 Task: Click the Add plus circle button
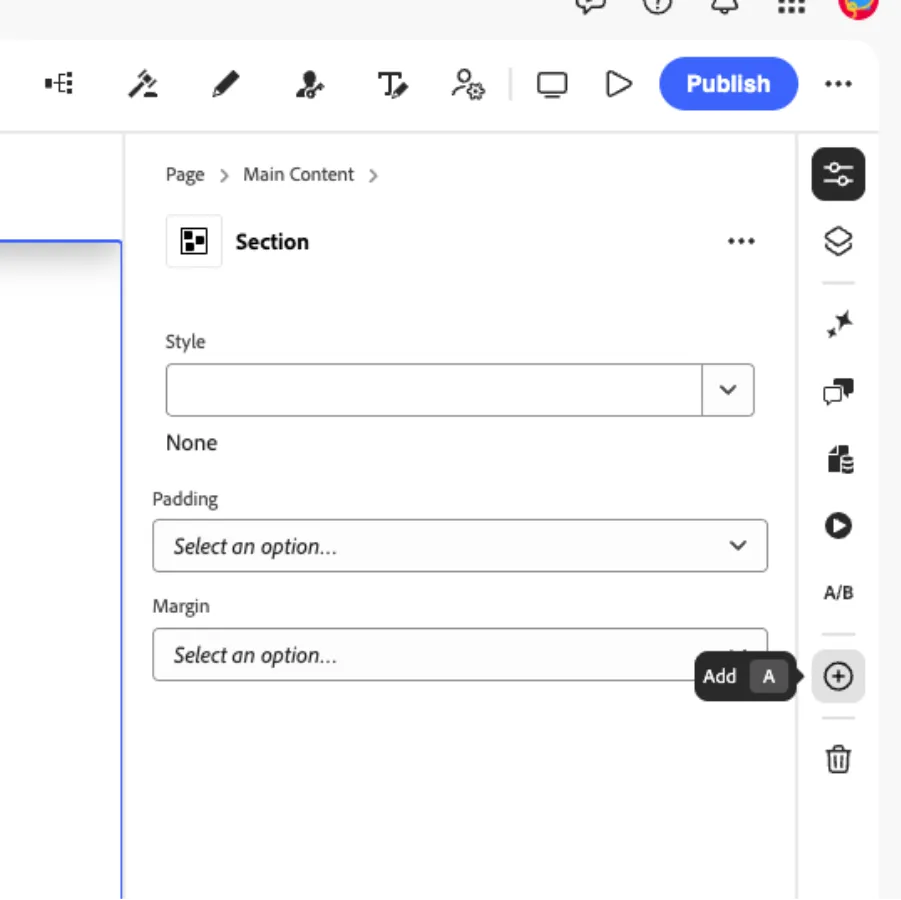[838, 676]
